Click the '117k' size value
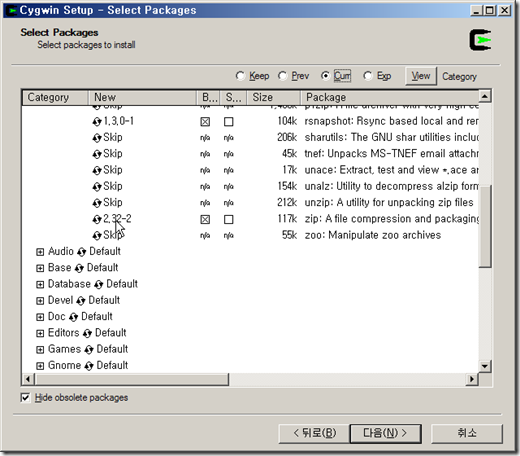The image size is (520, 456). 287,219
